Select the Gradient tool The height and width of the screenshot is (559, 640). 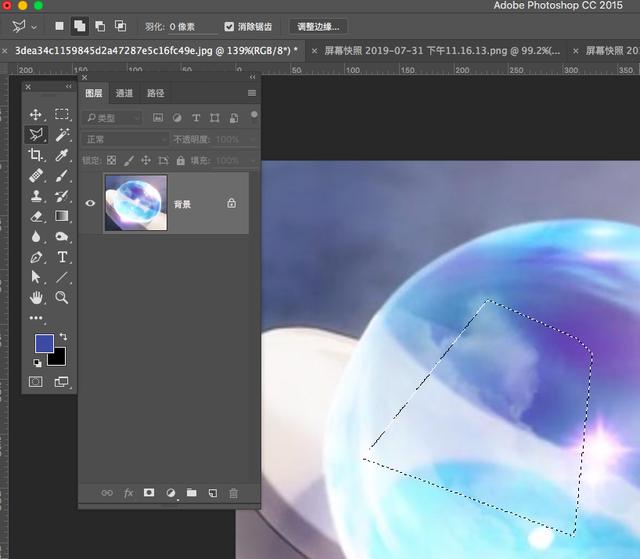tap(62, 216)
